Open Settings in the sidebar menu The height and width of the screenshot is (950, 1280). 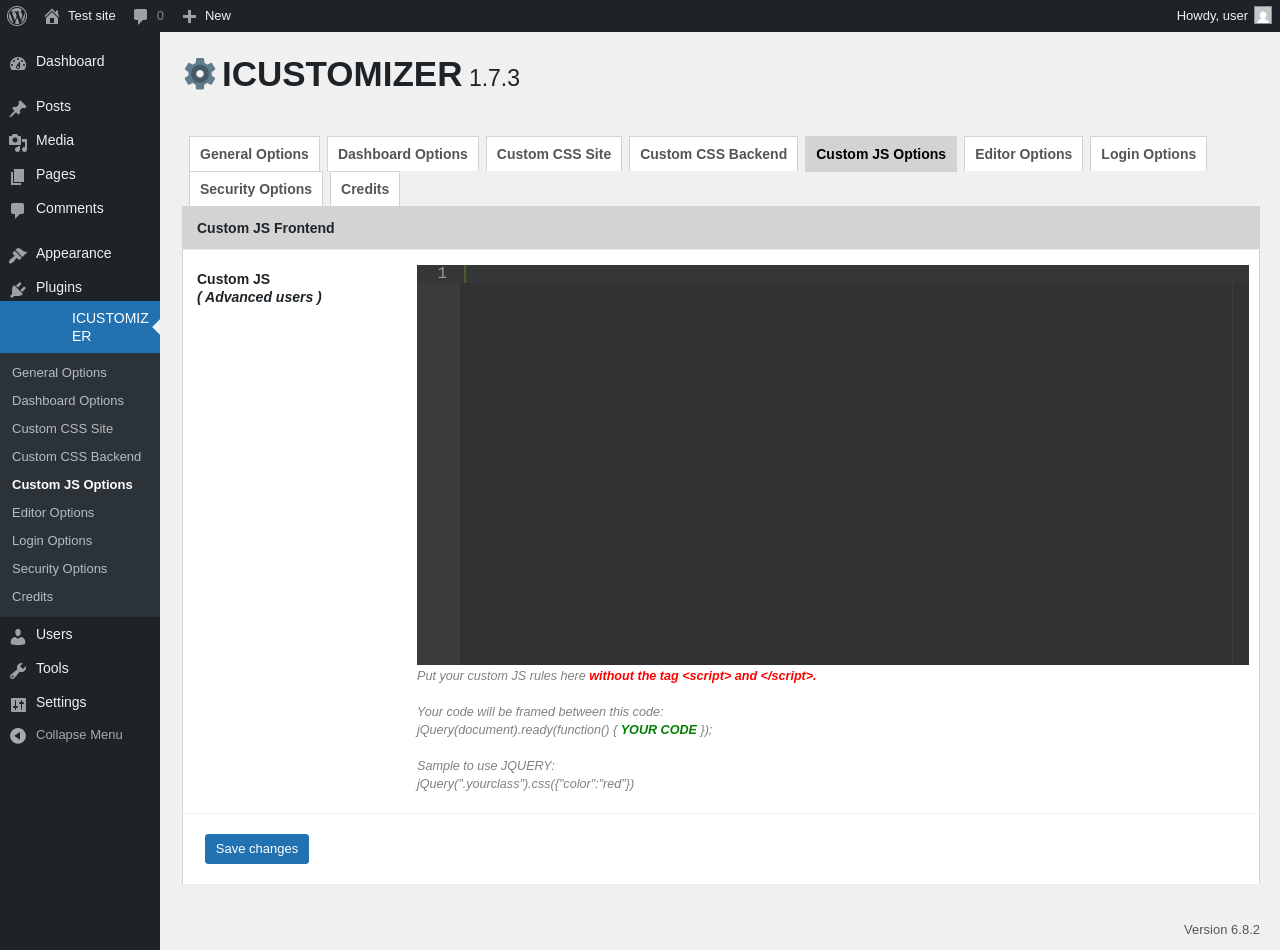pos(80,702)
